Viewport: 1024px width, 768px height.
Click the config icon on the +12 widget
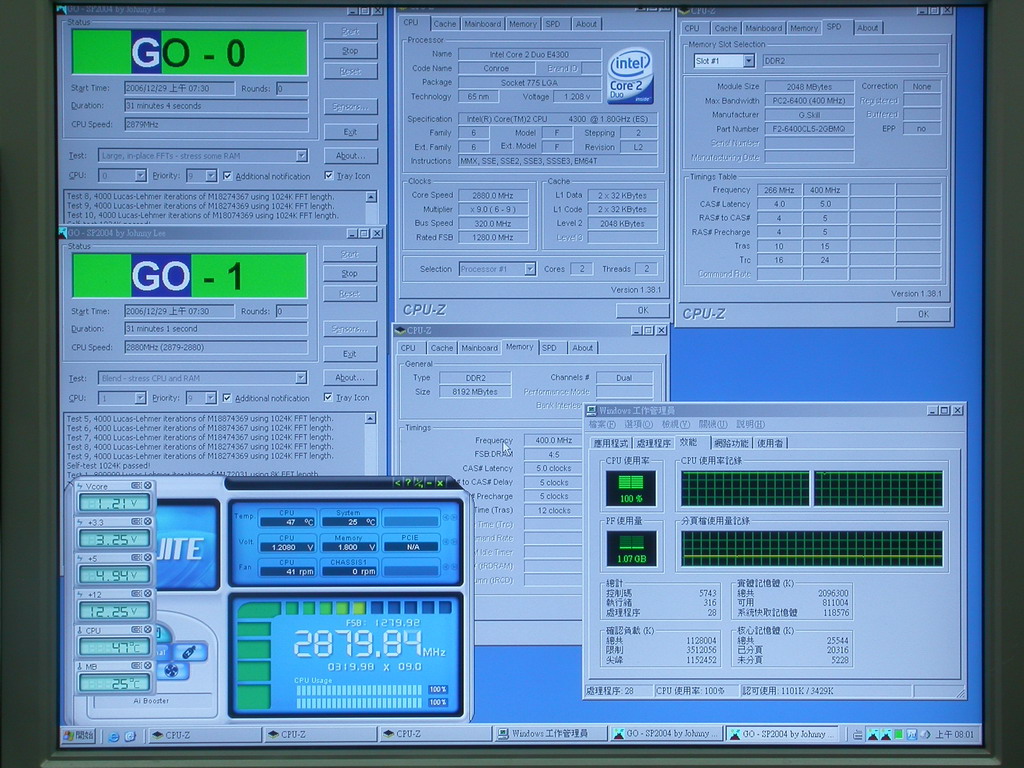pos(137,594)
